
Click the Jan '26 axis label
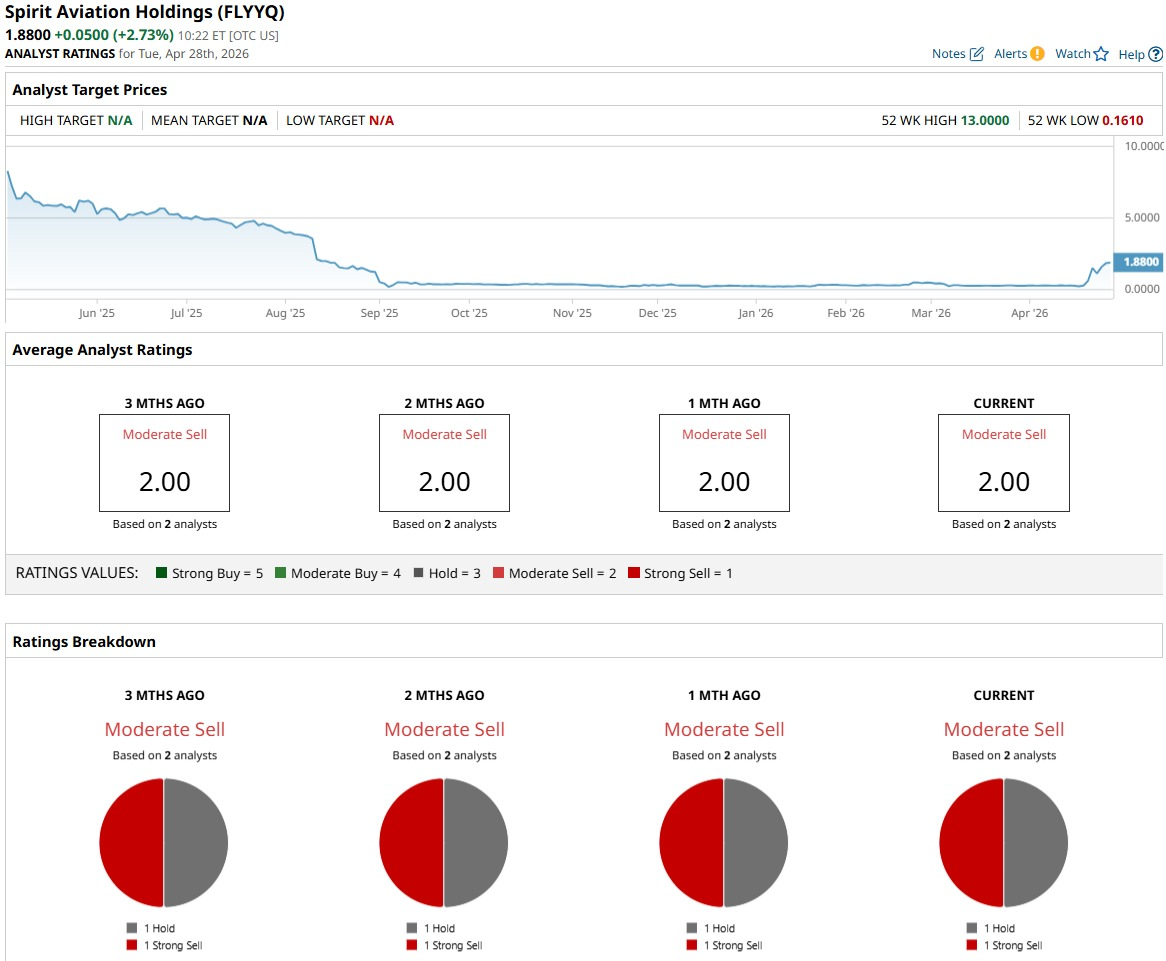pos(756,313)
